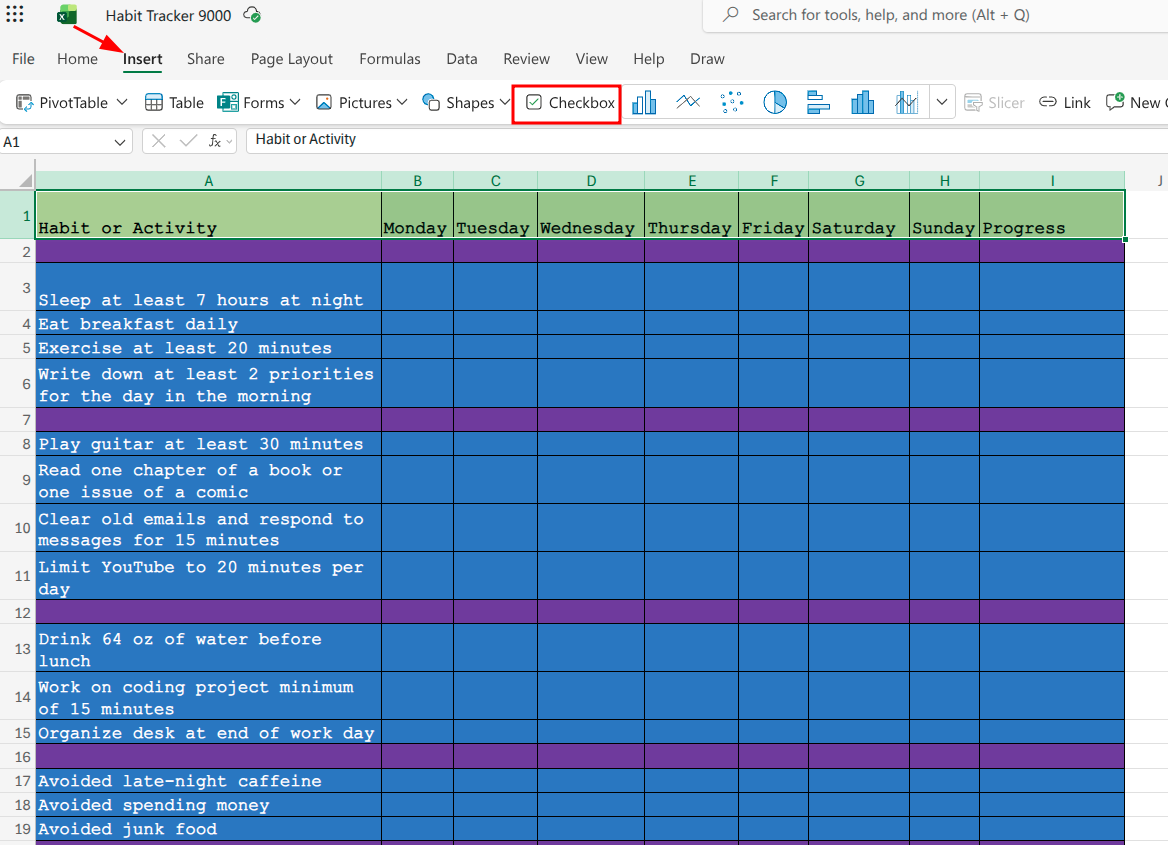Insert a PivotTable
Screen dimensions: 1168x845
coord(63,103)
